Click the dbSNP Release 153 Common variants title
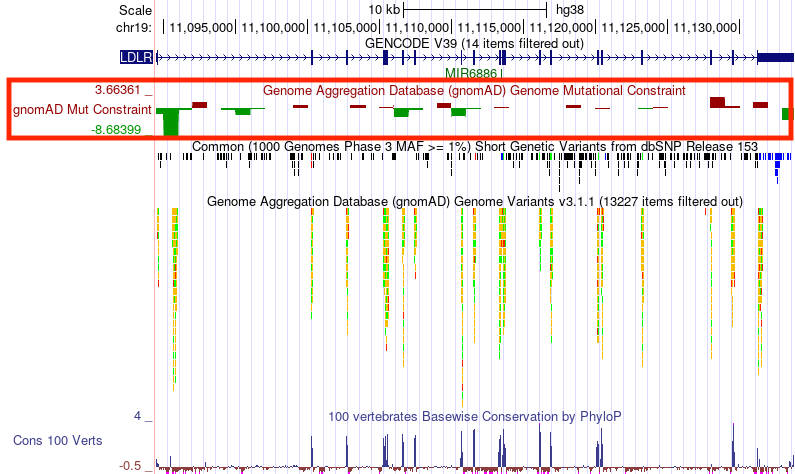Screen dimensions: 795x474 tap(475, 147)
